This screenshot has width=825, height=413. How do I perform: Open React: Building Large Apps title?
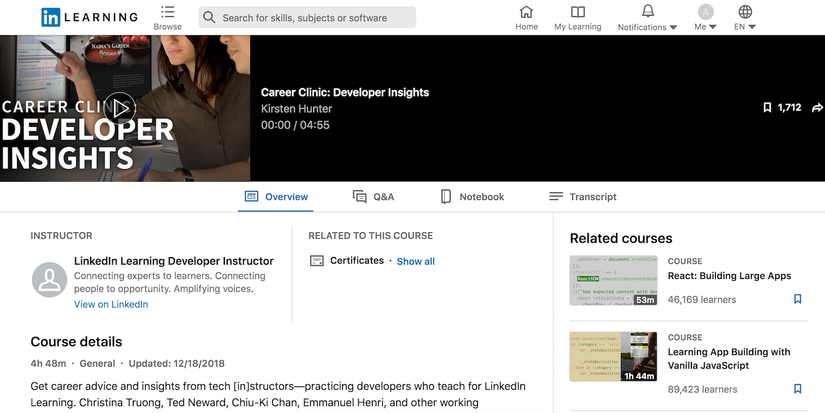[x=729, y=276]
